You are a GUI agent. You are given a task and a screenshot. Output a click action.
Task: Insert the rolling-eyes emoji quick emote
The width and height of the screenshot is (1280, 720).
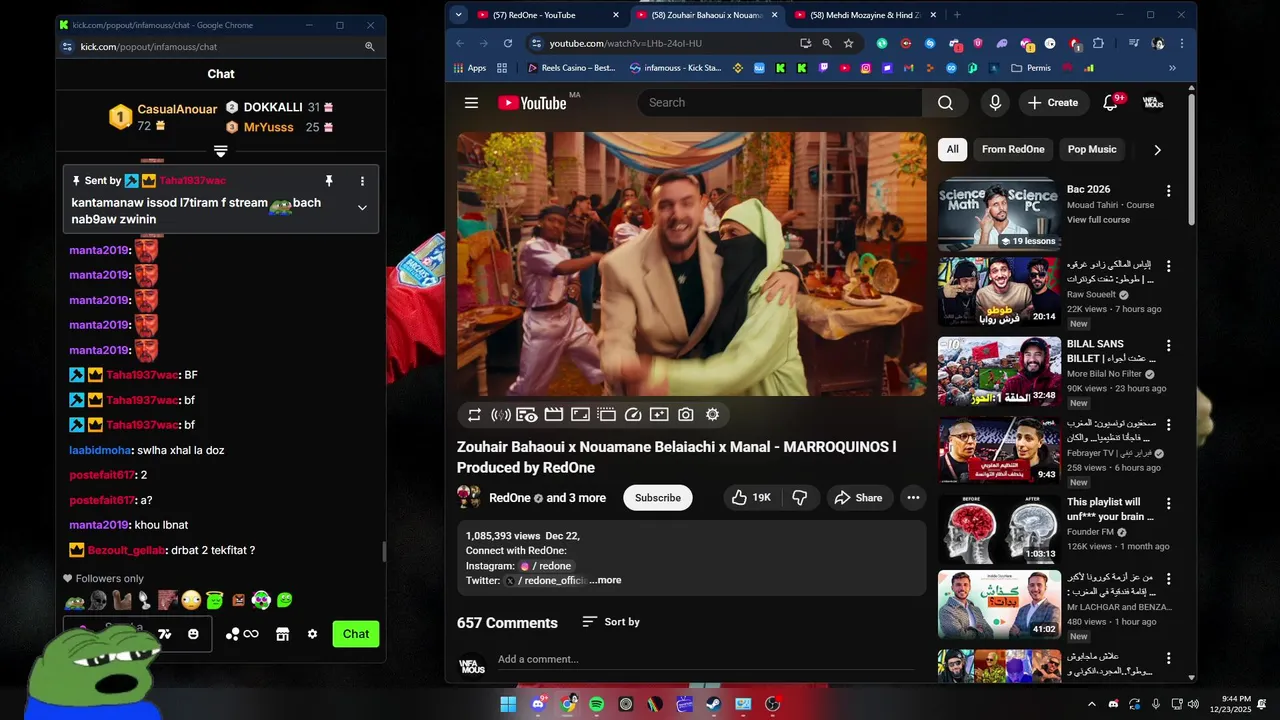191,600
